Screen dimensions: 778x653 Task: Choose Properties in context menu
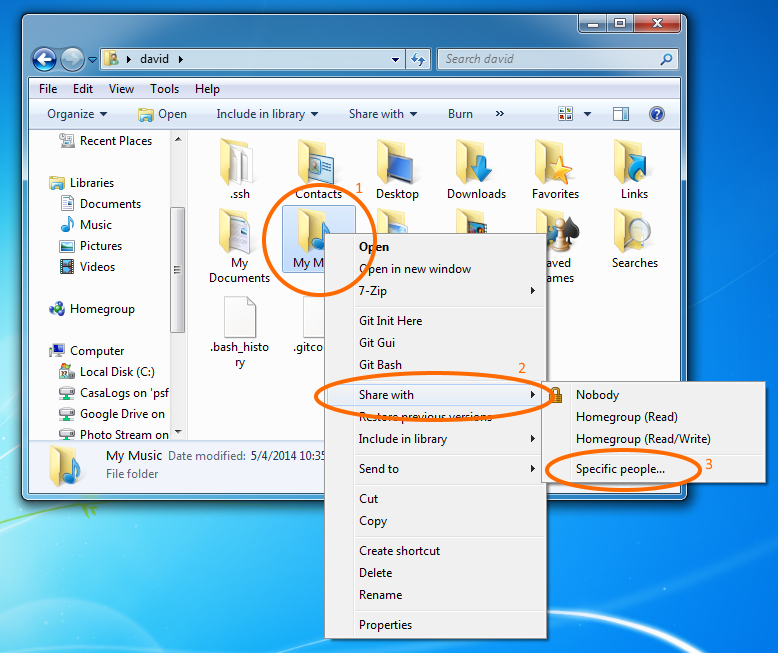point(386,625)
